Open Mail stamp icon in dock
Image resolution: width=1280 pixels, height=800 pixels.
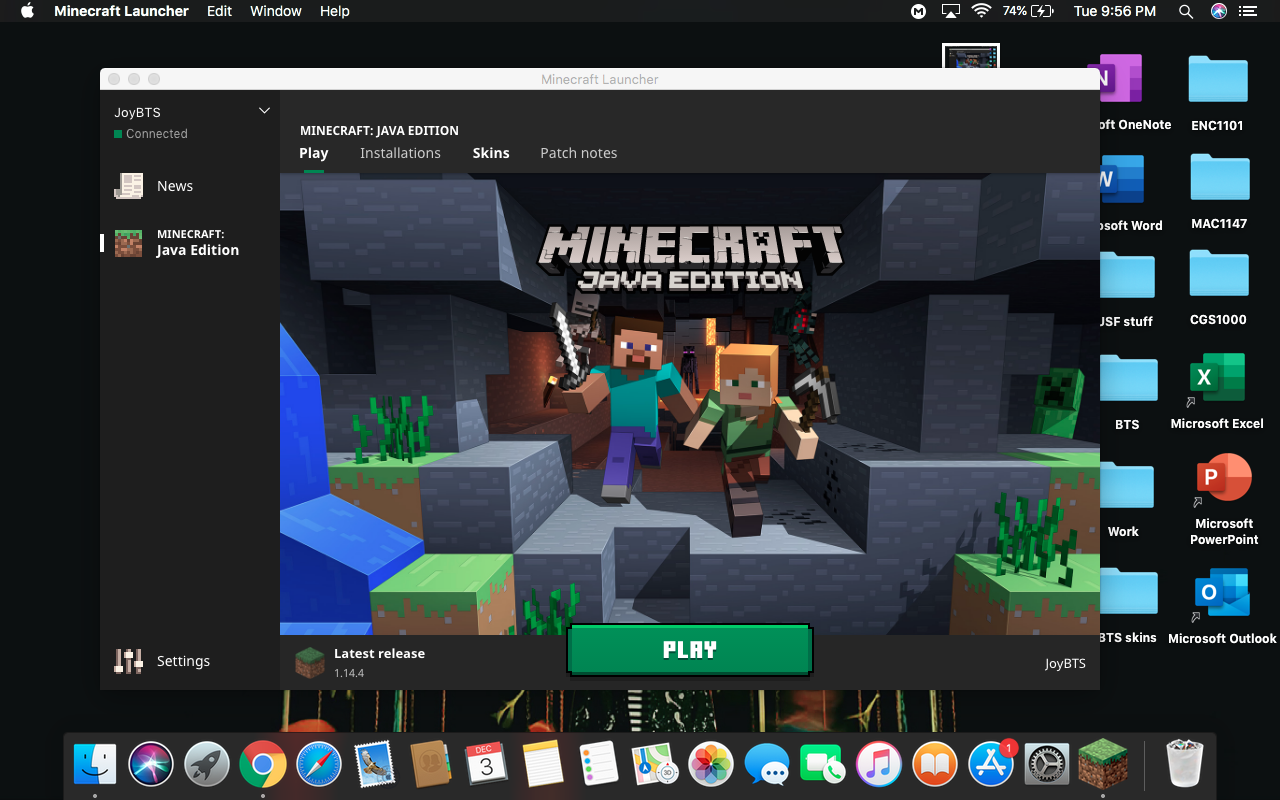[375, 765]
